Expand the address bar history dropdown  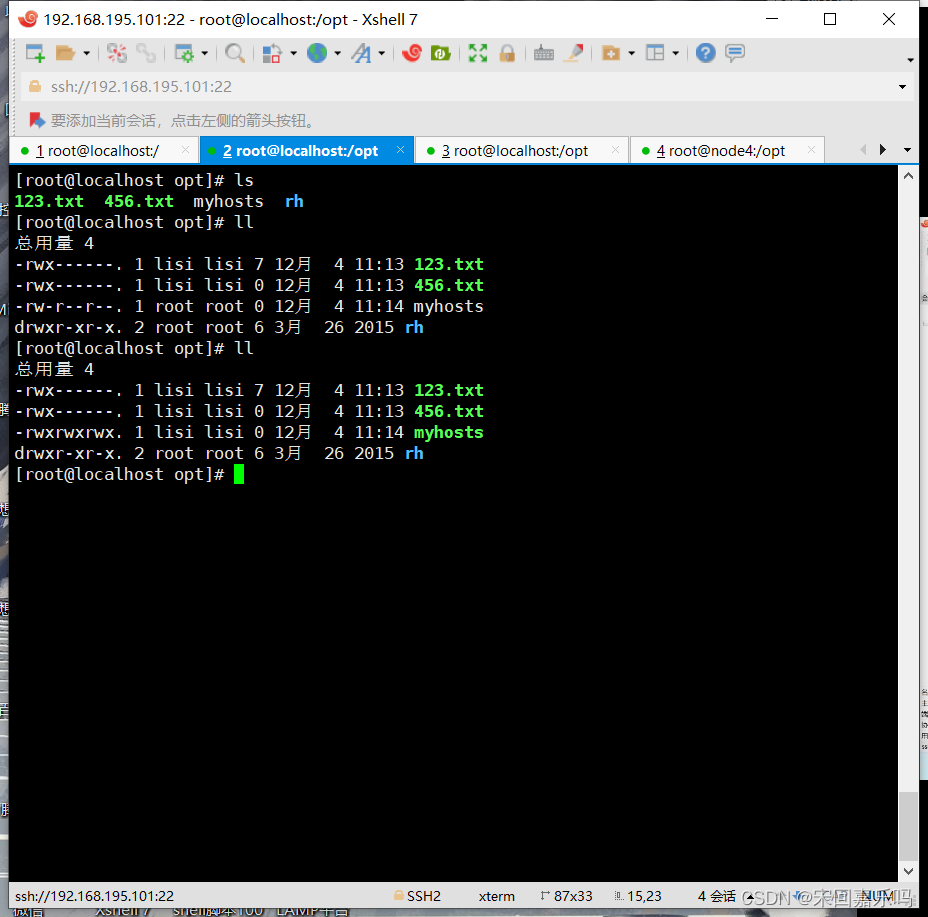tap(902, 87)
